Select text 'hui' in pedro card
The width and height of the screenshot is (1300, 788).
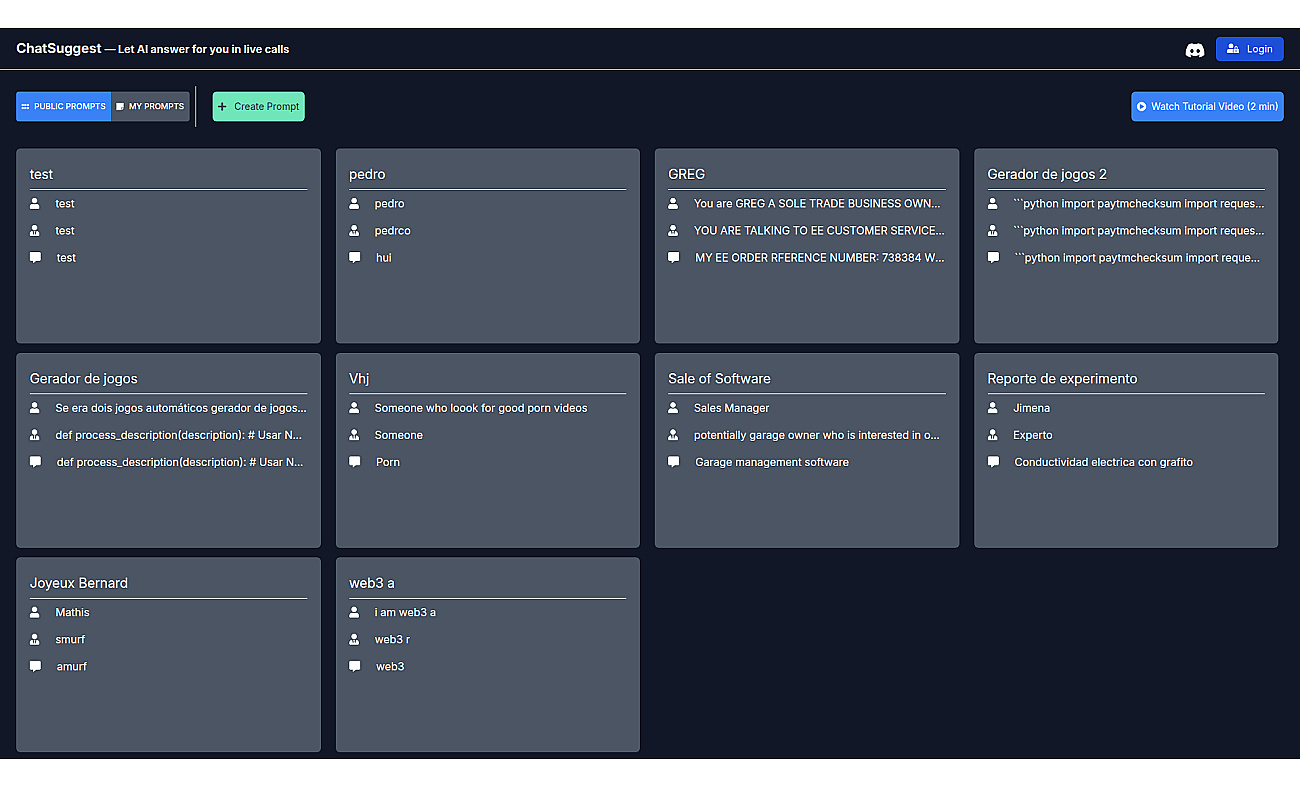383,257
